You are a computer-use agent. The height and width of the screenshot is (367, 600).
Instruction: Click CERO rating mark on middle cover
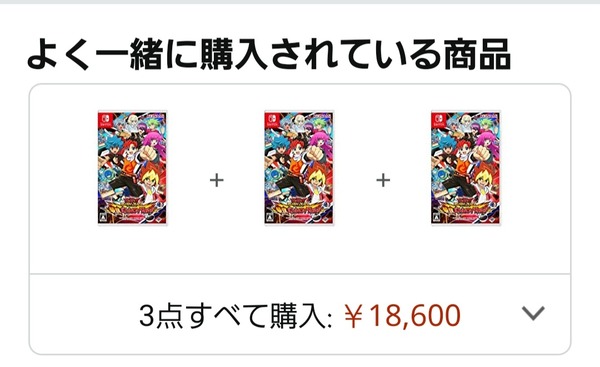(270, 217)
